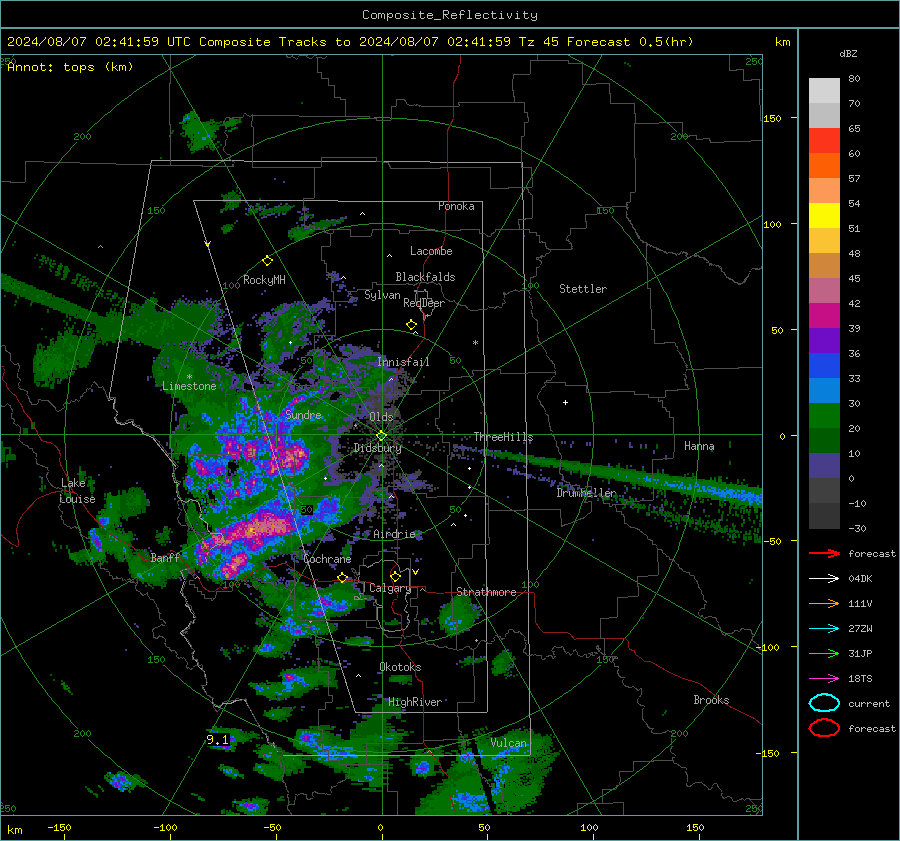Screen dimensions: 900x841
Task: Click the RockyMH label on map
Action: point(264,280)
